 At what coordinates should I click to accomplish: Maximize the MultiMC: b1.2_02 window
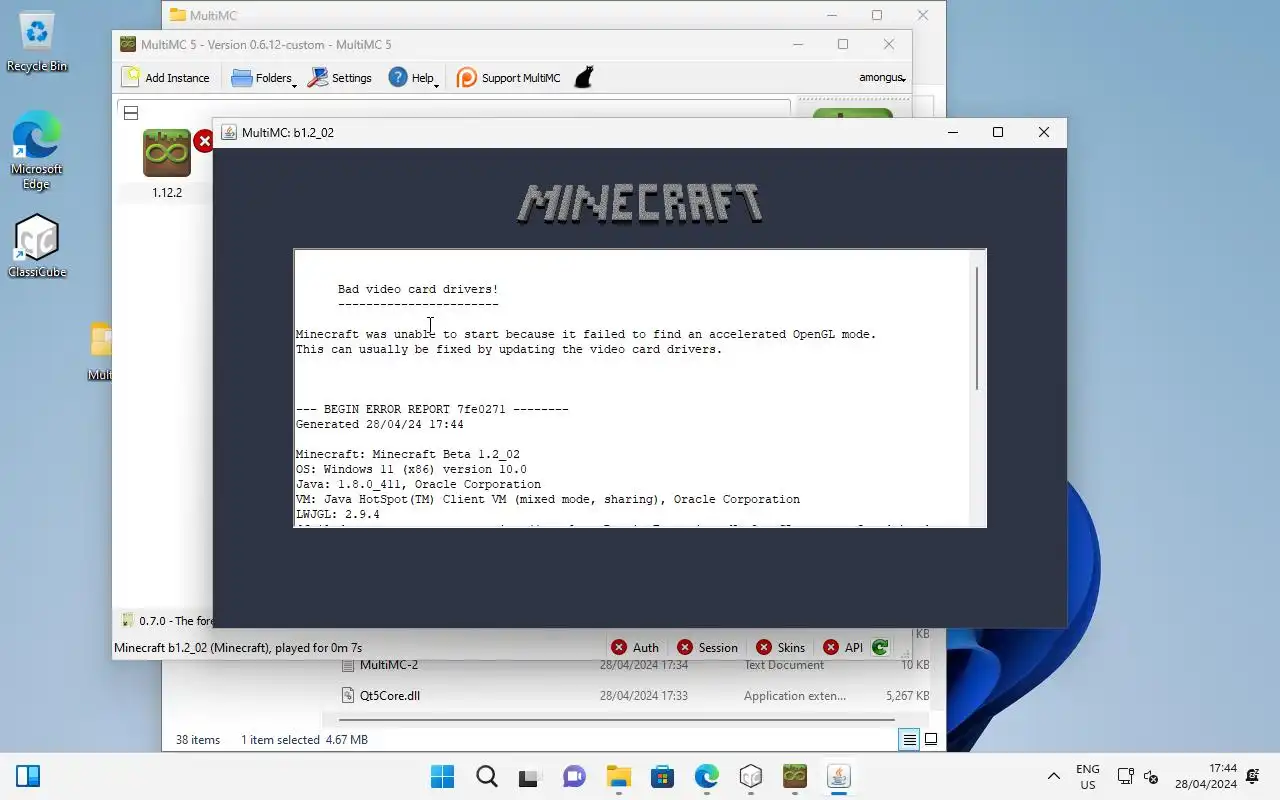point(997,132)
